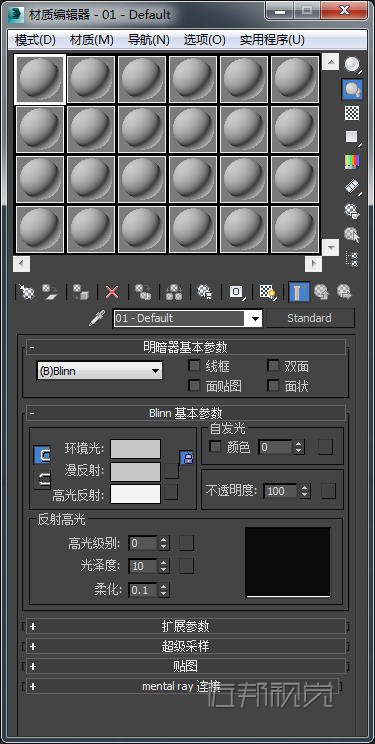Click map button beside 光泽度 value
The image size is (375, 744).
pos(187,566)
